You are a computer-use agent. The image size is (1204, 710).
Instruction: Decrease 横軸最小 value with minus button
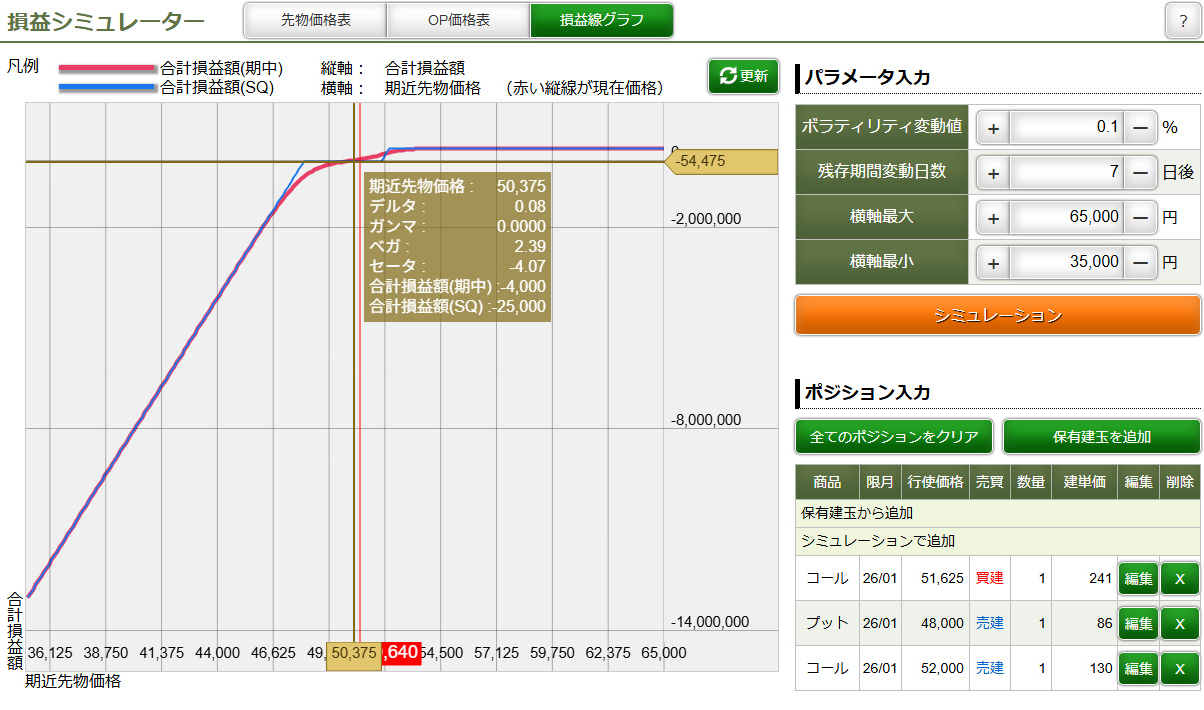coord(1140,262)
